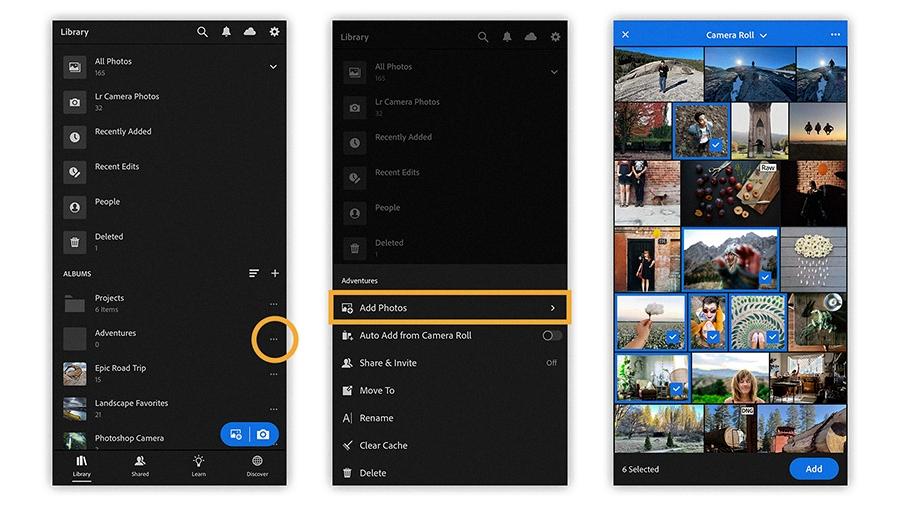Choose Clear Cache in the Adventures menu
Screen dimensions: 900x506
[x=449, y=446]
